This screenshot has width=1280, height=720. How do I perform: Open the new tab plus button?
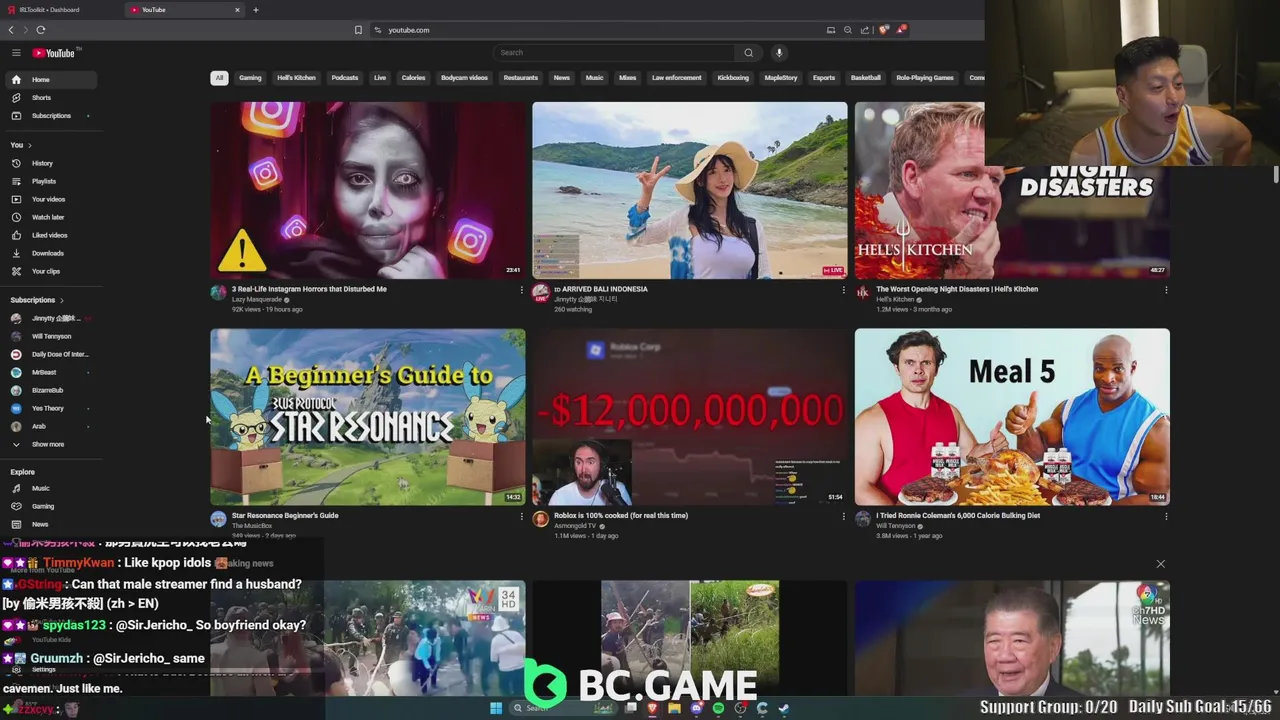[x=256, y=10]
